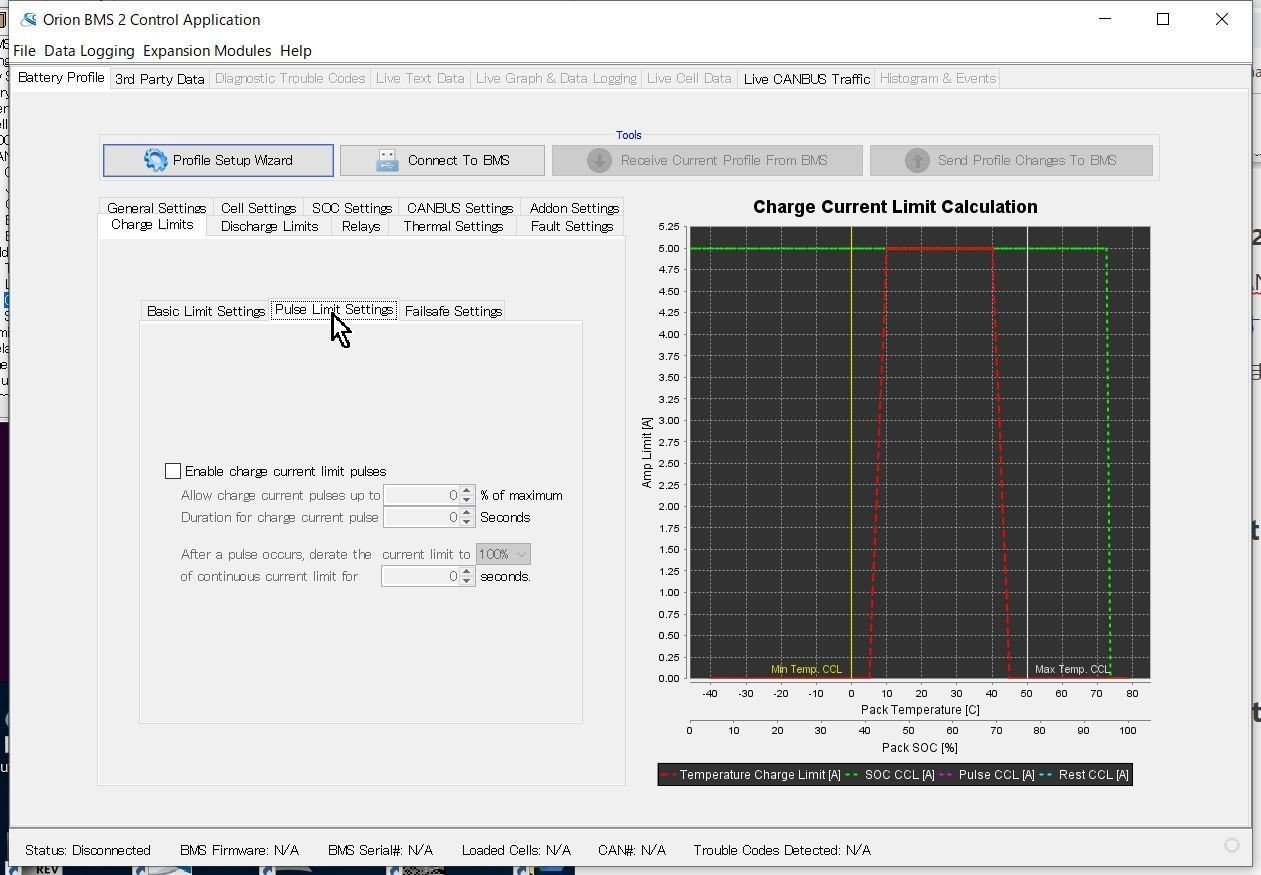Open the Discharge Limits tab
The height and width of the screenshot is (875, 1261).
(x=269, y=226)
